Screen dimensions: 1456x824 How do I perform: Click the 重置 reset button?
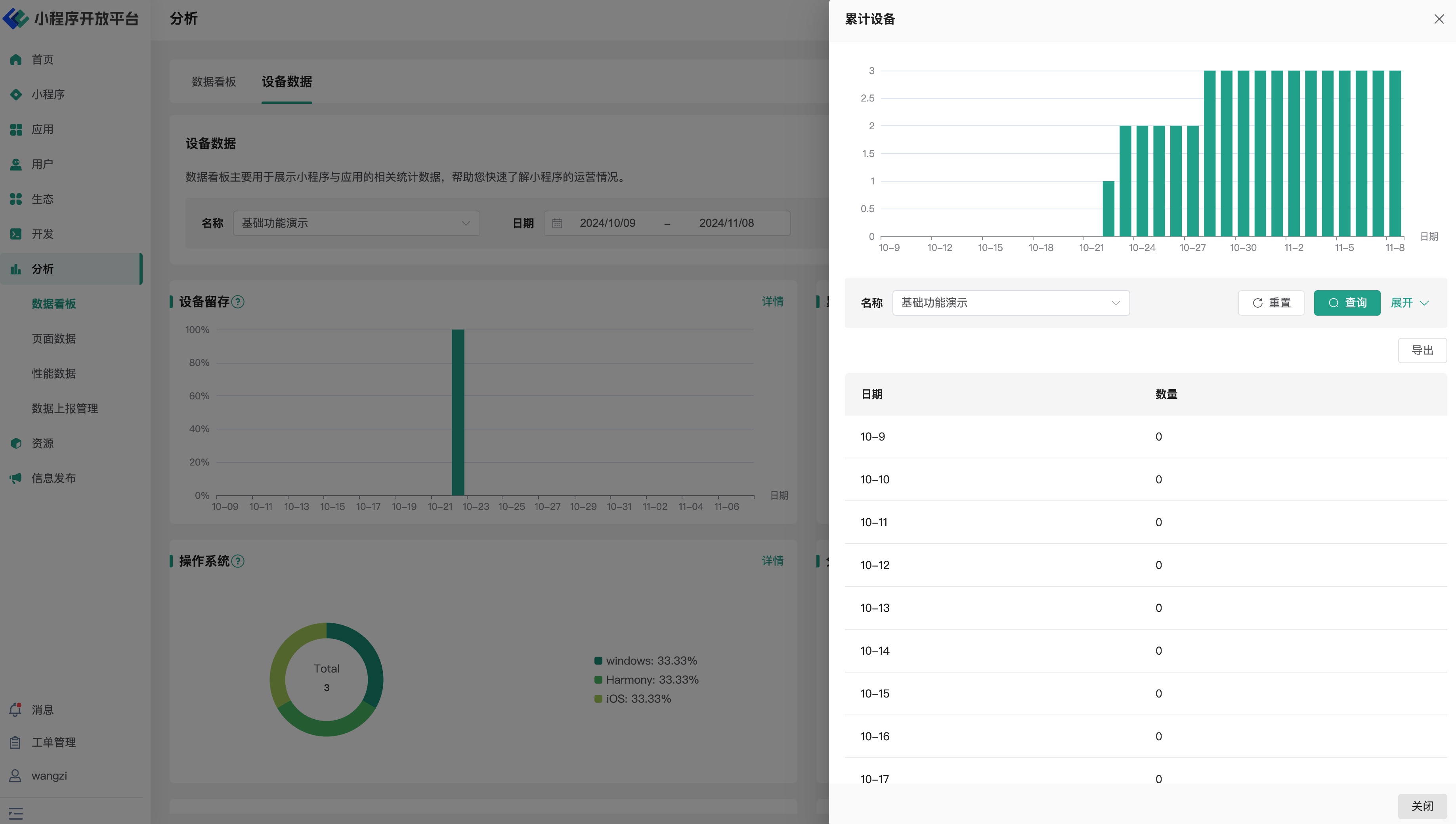point(1271,303)
